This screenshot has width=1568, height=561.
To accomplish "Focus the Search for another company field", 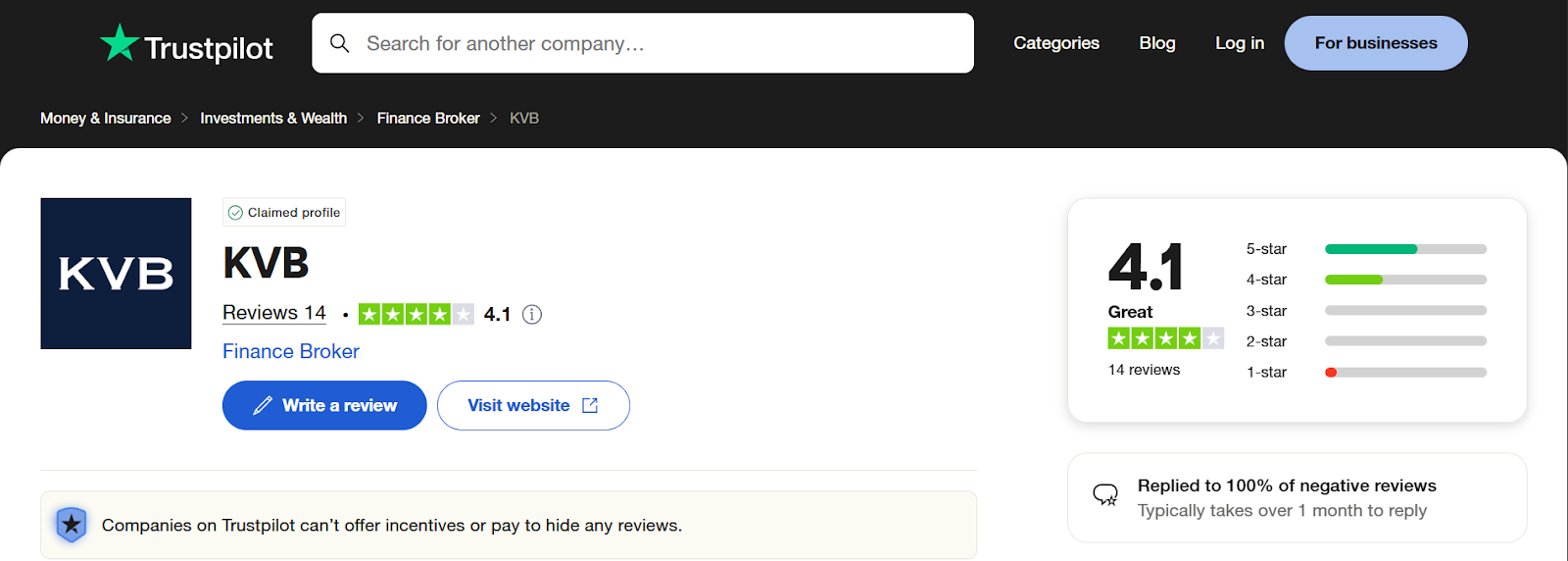I will coord(643,43).
